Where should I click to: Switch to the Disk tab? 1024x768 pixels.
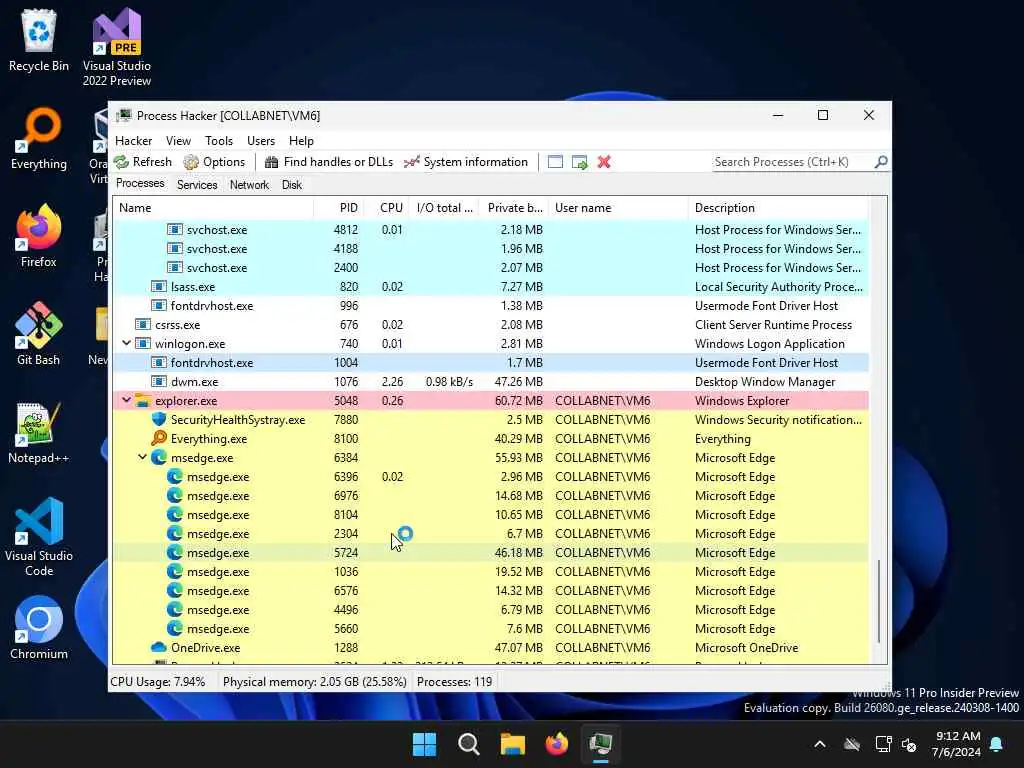[292, 185]
